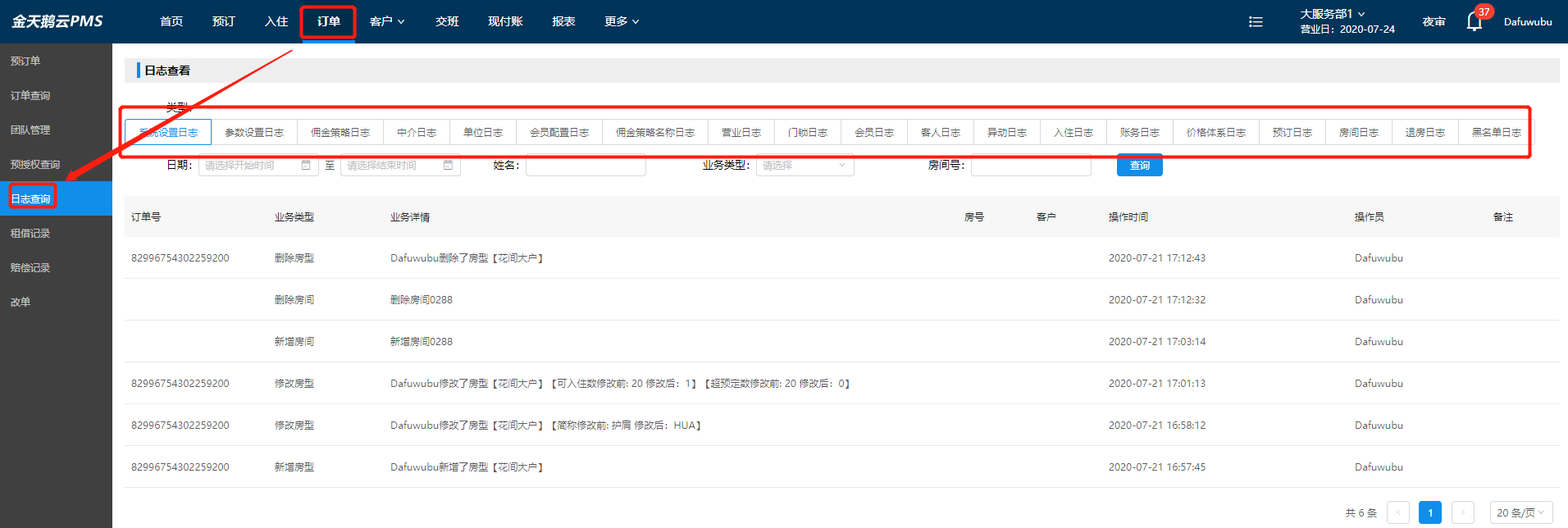Switch department via 大服务部1 dropdown
Image resolution: width=1568 pixels, height=528 pixels.
click(1333, 14)
